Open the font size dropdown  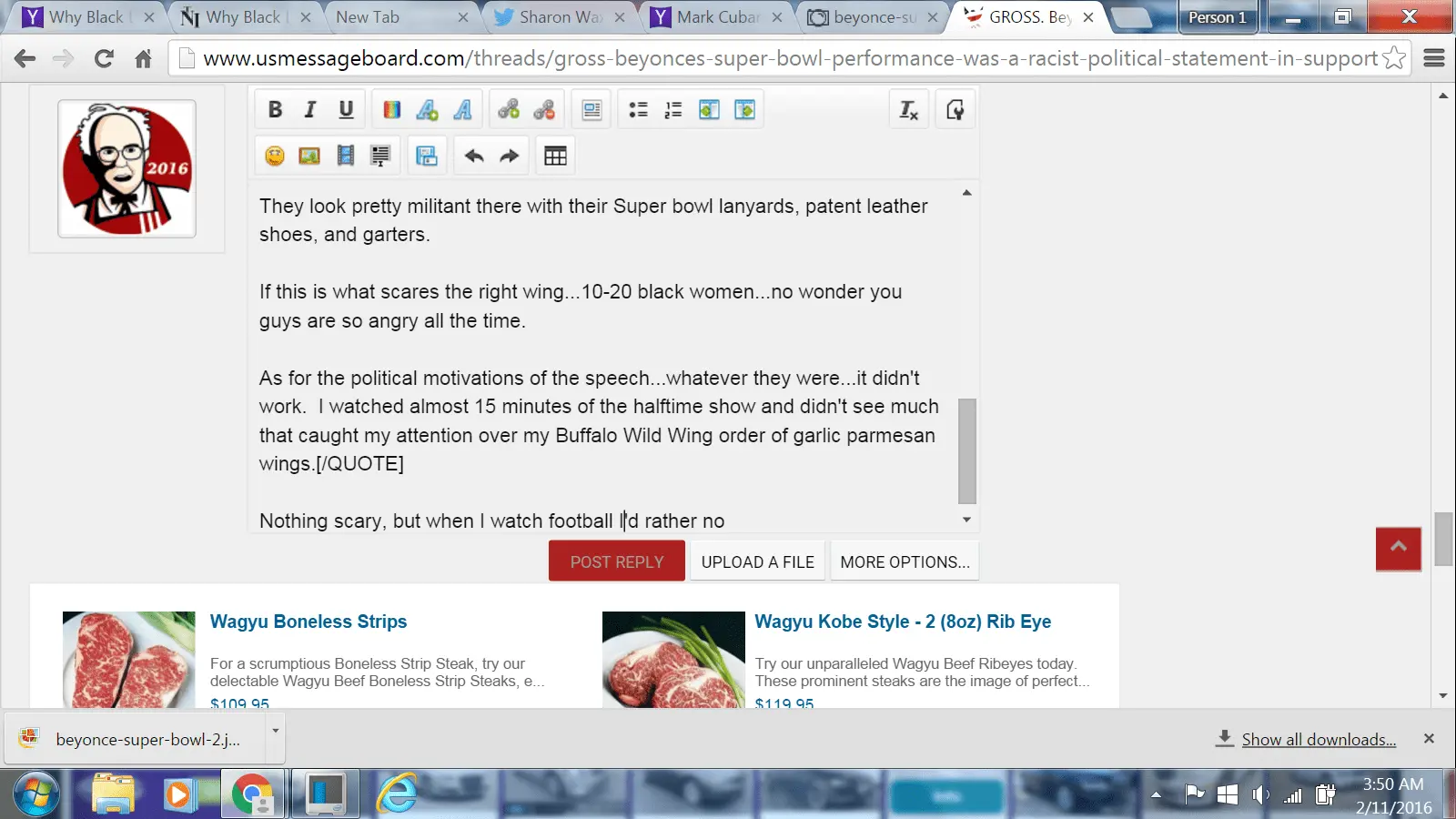(428, 110)
